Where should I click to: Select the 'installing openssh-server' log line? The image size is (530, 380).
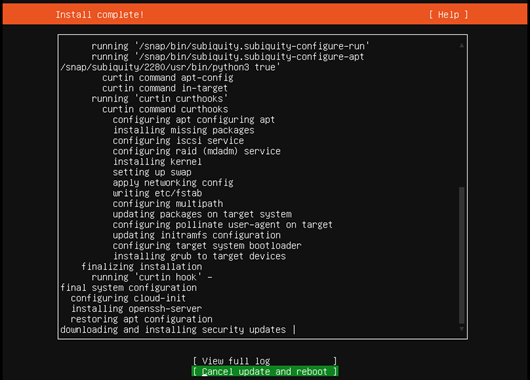(x=136, y=308)
